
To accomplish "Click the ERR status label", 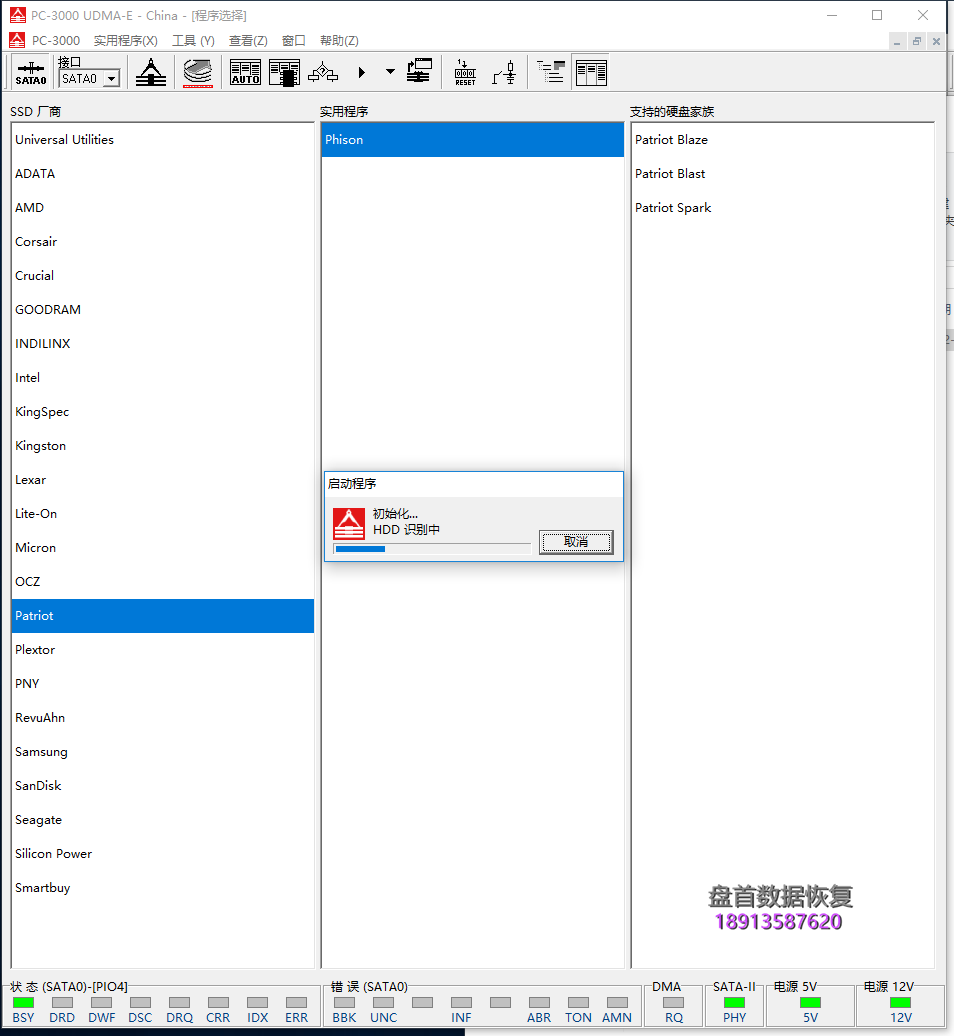I will click(297, 1018).
